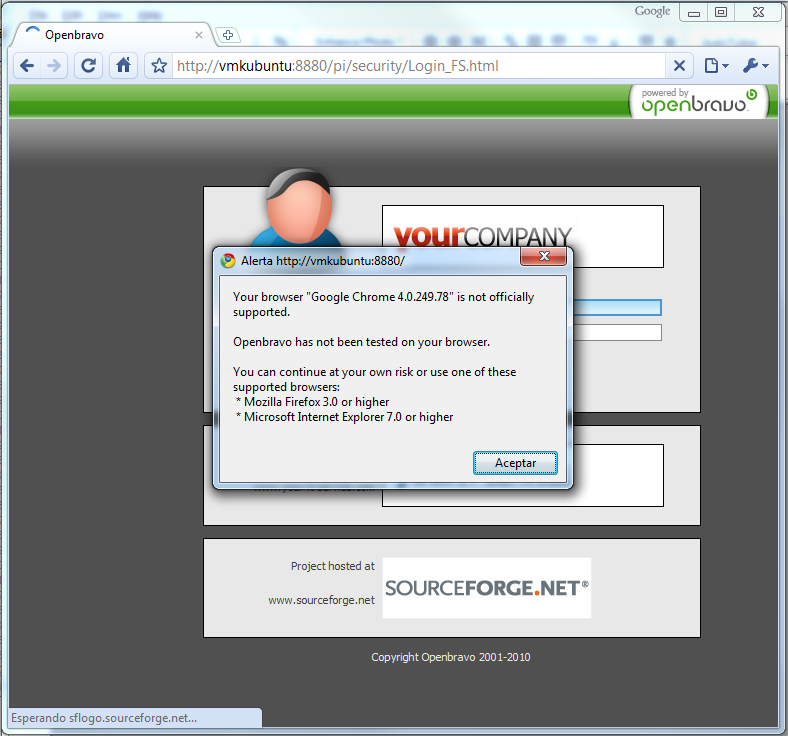Click the Google label in title bar
Screen dimensions: 788x736
tap(652, 11)
